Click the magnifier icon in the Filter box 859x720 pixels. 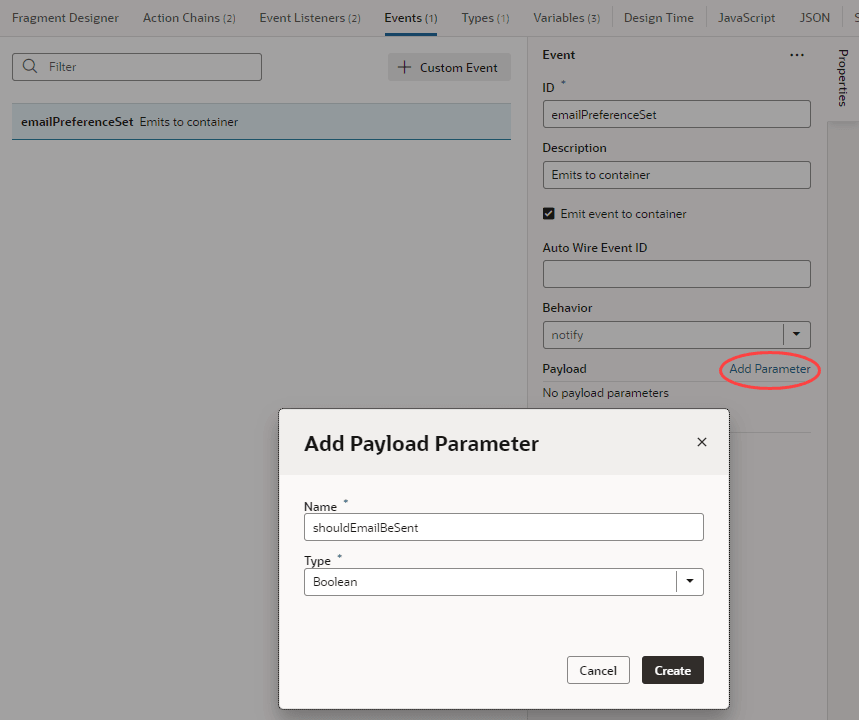point(30,66)
